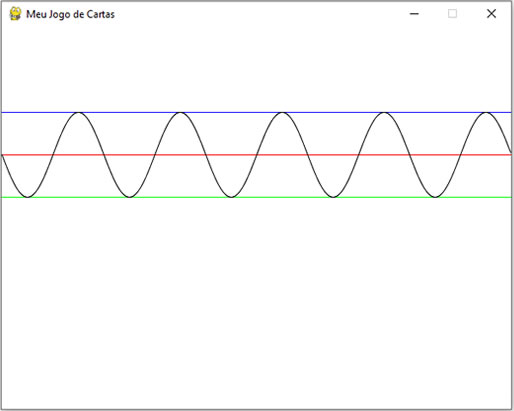Screen dimensions: 514x411
Task: Click the fifth trough of the sine wave
Action: (435, 197)
